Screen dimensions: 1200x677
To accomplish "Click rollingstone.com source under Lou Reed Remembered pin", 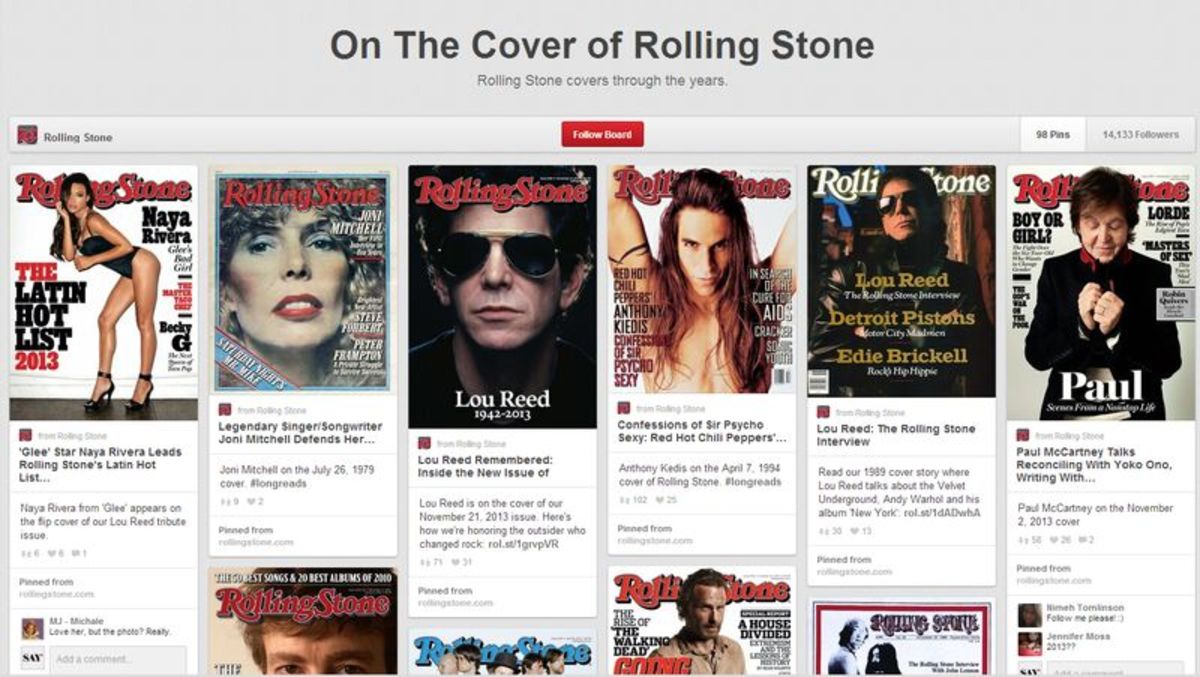I will [x=456, y=603].
